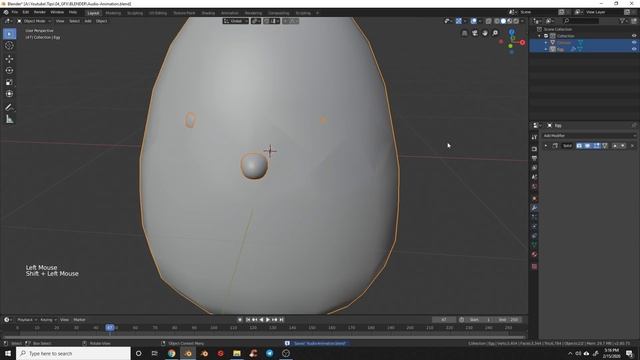The width and height of the screenshot is (640, 360).
Task: Jump to the timeline end frame
Action: (281, 320)
